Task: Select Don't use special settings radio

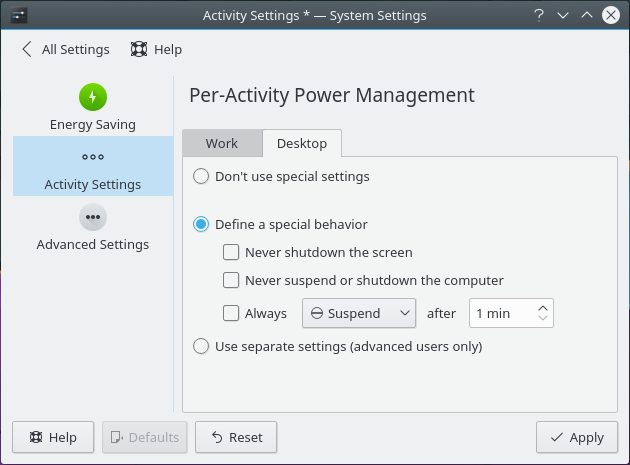Action: pos(201,177)
